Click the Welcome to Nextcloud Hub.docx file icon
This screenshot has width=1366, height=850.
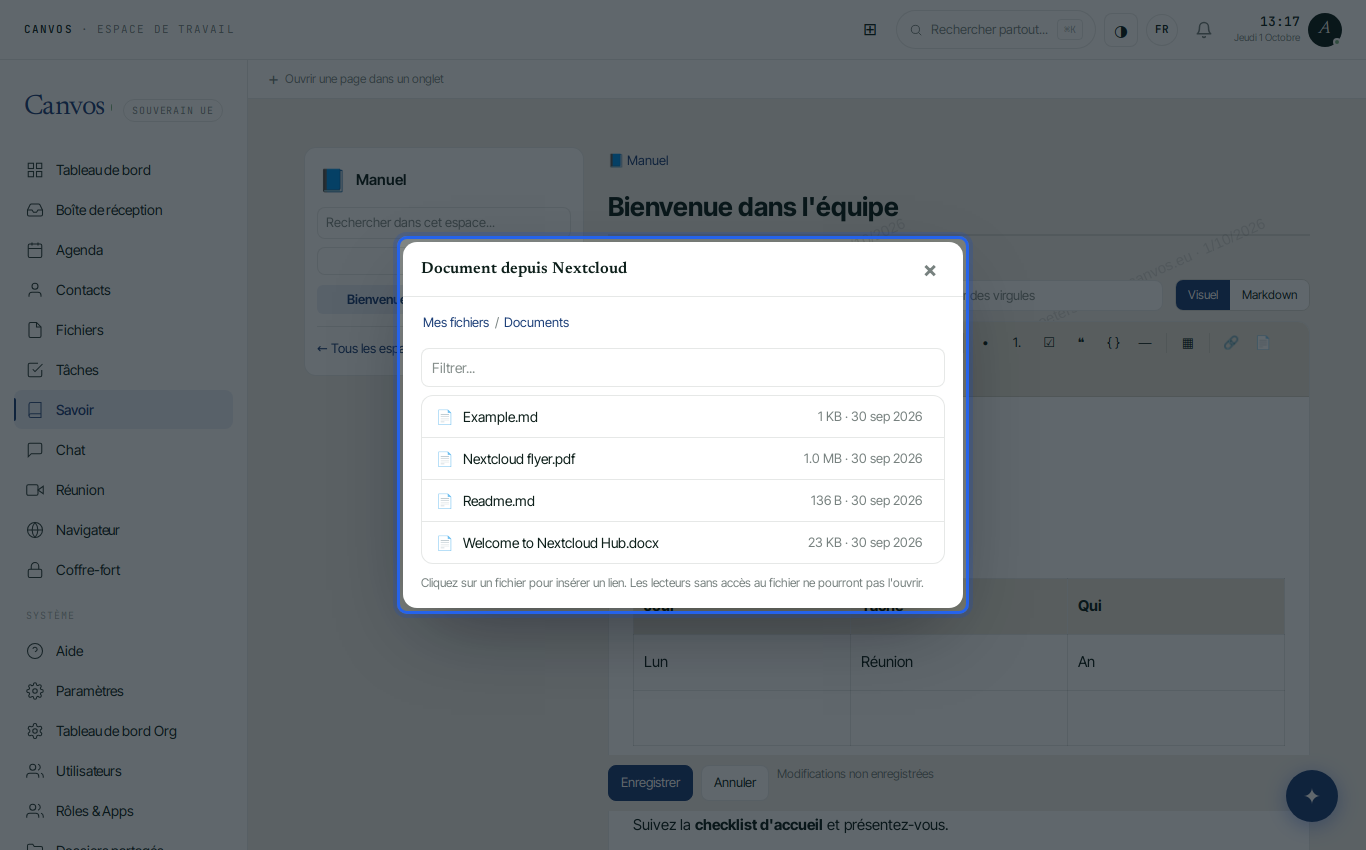tap(445, 543)
